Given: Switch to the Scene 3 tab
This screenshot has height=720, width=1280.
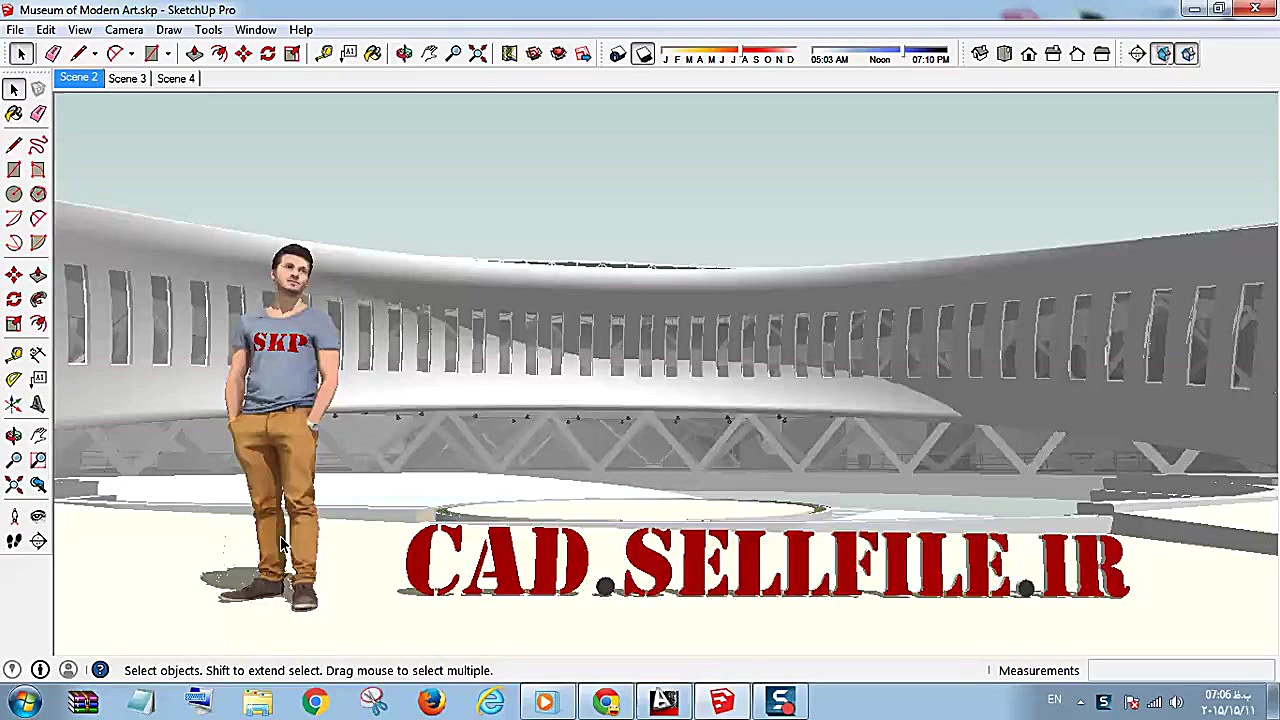Looking at the screenshot, I should pyautogui.click(x=127, y=78).
